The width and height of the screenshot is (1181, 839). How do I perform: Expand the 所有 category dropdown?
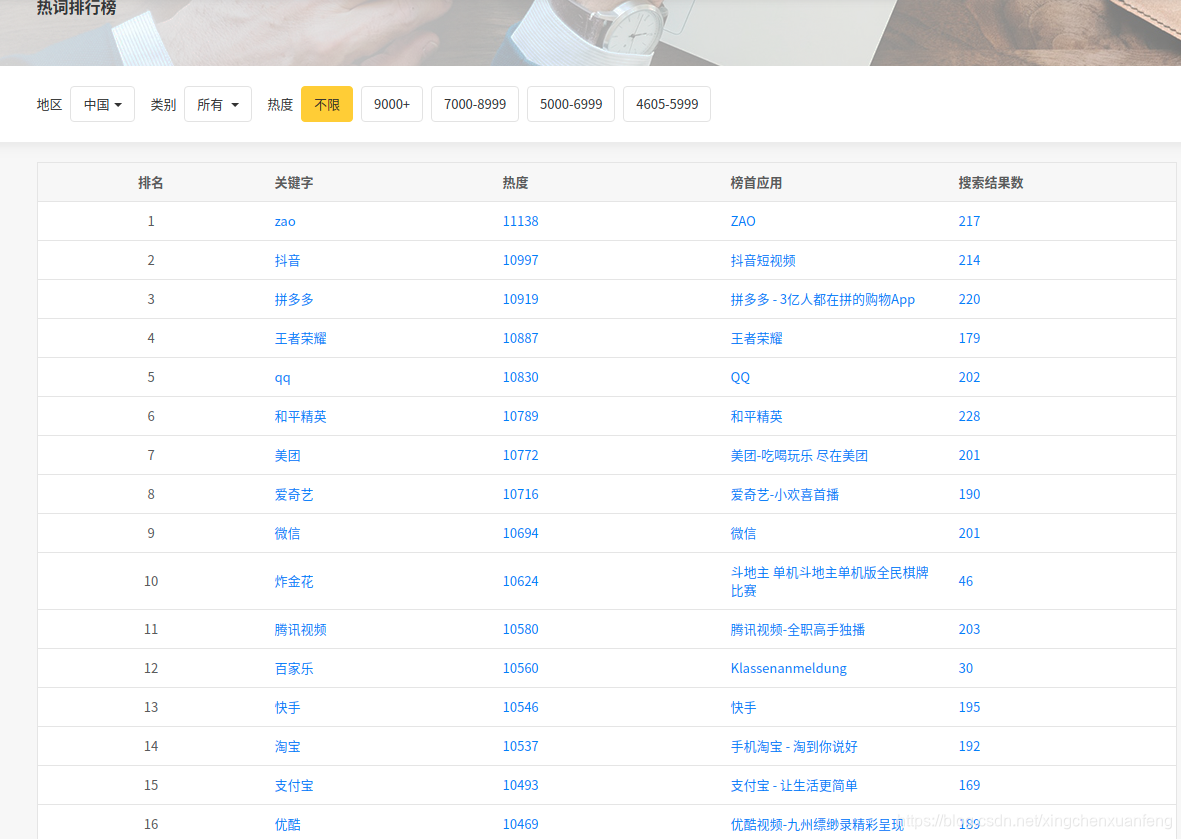tap(217, 104)
